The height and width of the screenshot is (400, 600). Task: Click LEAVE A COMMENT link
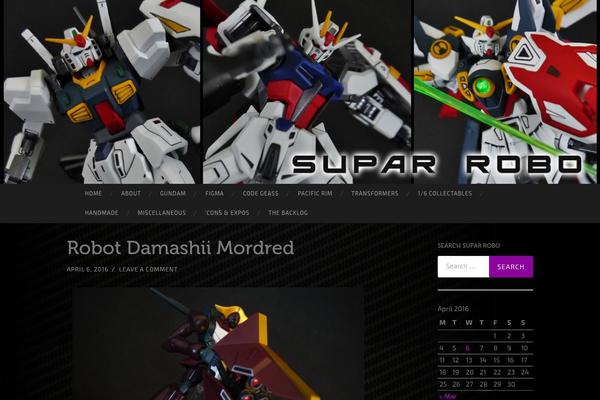click(x=148, y=269)
